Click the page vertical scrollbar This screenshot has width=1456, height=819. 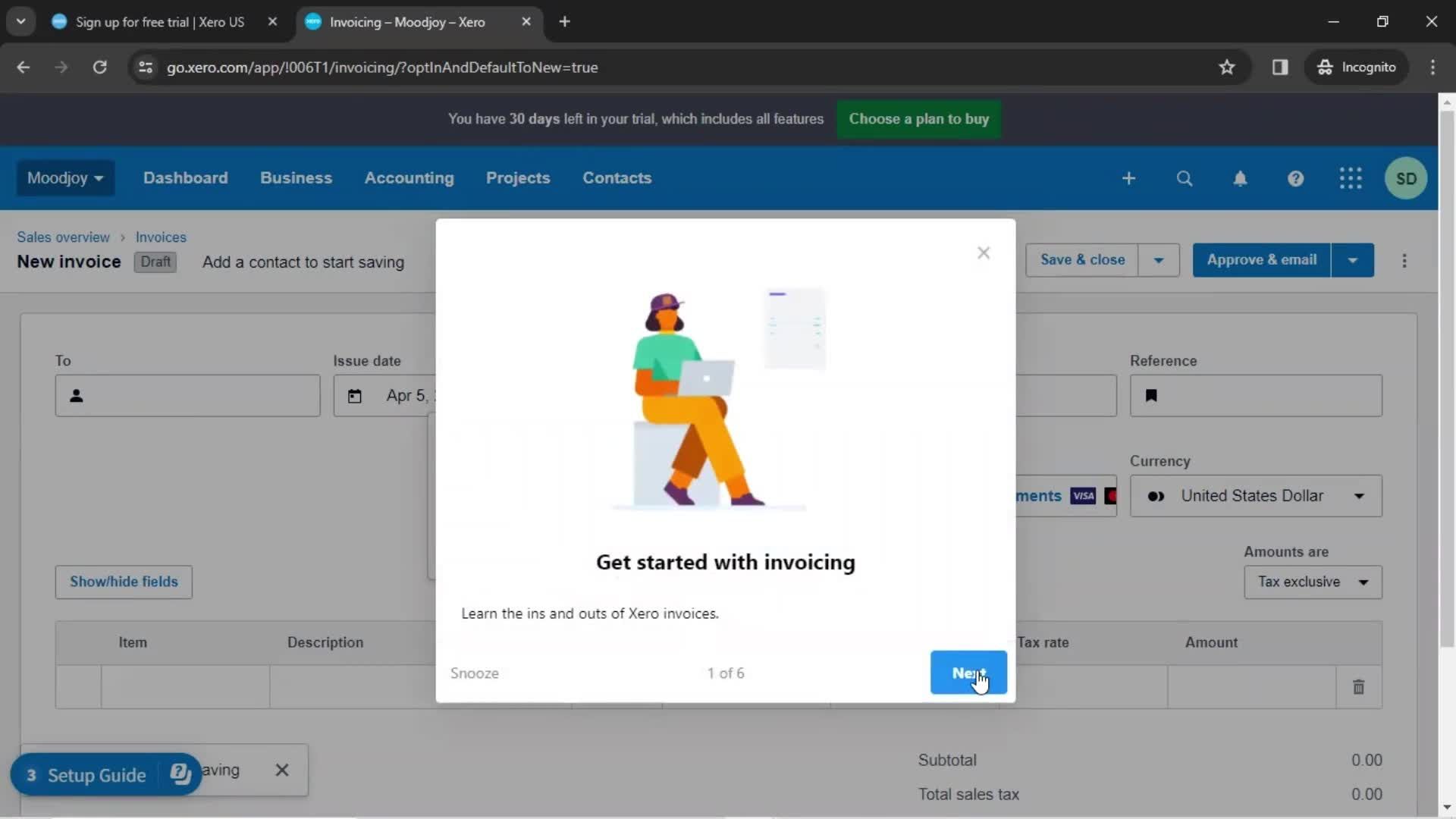click(x=1446, y=379)
